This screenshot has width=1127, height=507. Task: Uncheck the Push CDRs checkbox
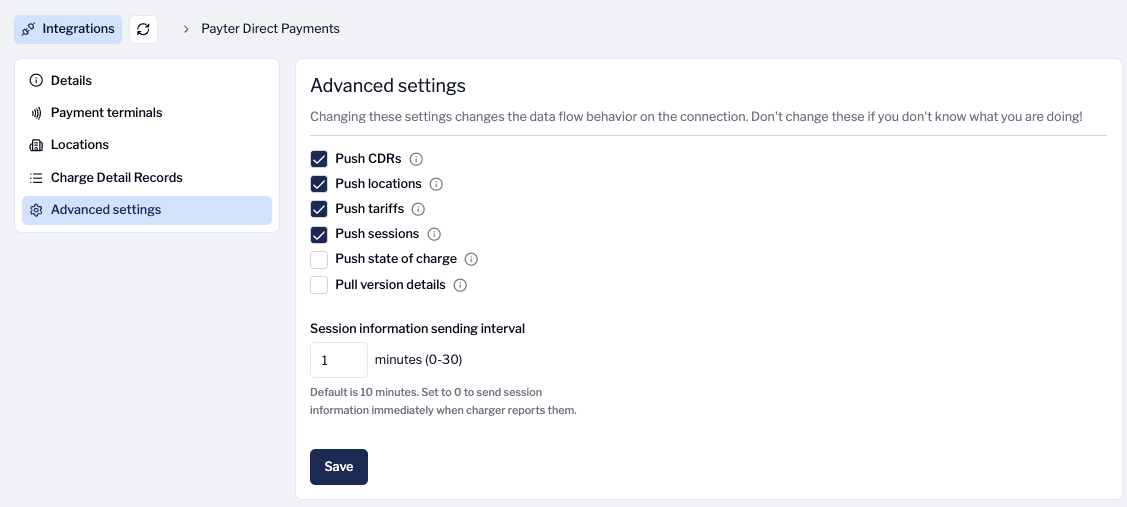pyautogui.click(x=319, y=159)
